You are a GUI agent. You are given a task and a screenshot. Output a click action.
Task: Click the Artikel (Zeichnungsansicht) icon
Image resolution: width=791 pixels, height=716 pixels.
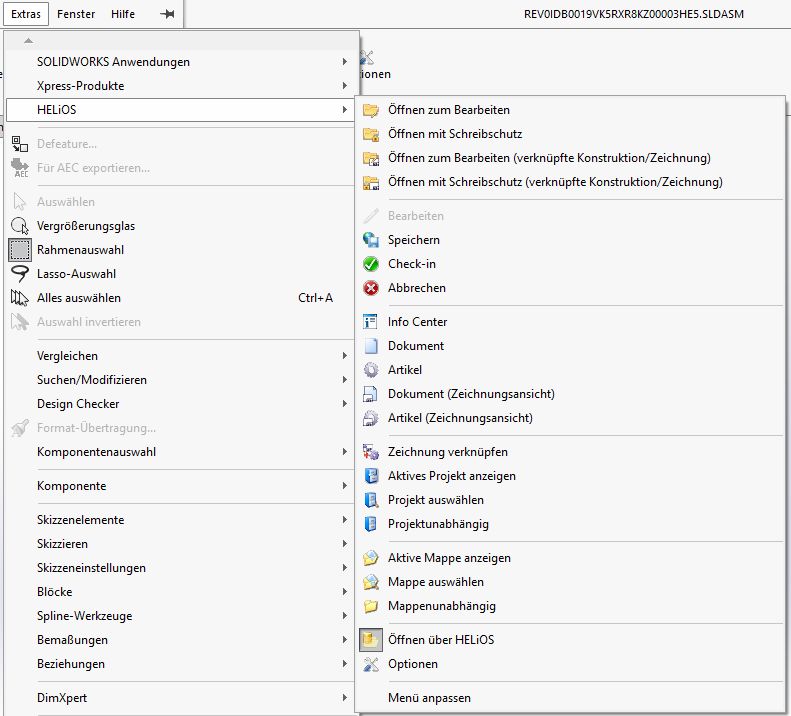point(371,418)
